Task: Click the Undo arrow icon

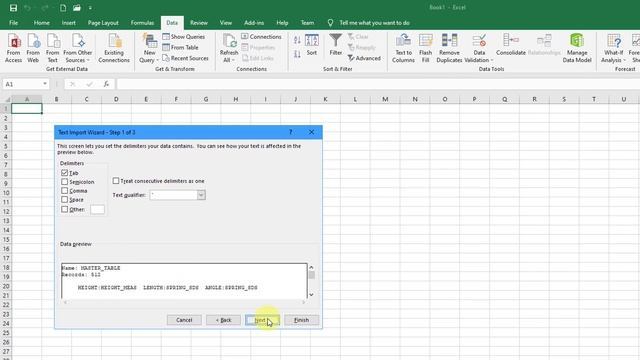Action: pos(27,8)
